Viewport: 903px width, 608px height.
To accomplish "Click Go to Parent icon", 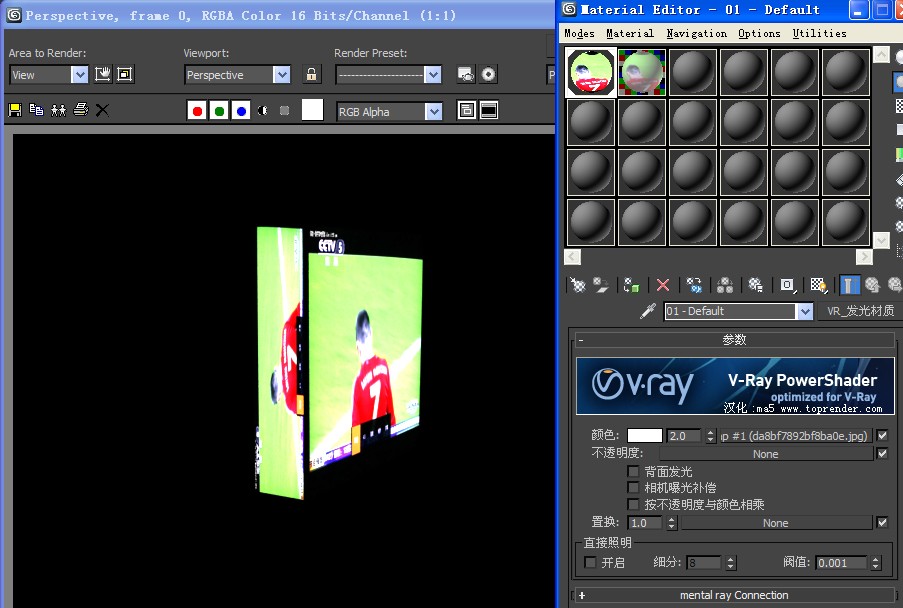I will pos(872,284).
